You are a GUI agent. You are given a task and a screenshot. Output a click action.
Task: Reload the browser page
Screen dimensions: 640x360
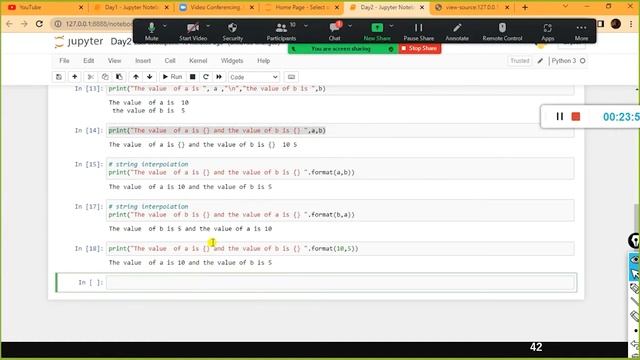click(x=39, y=24)
